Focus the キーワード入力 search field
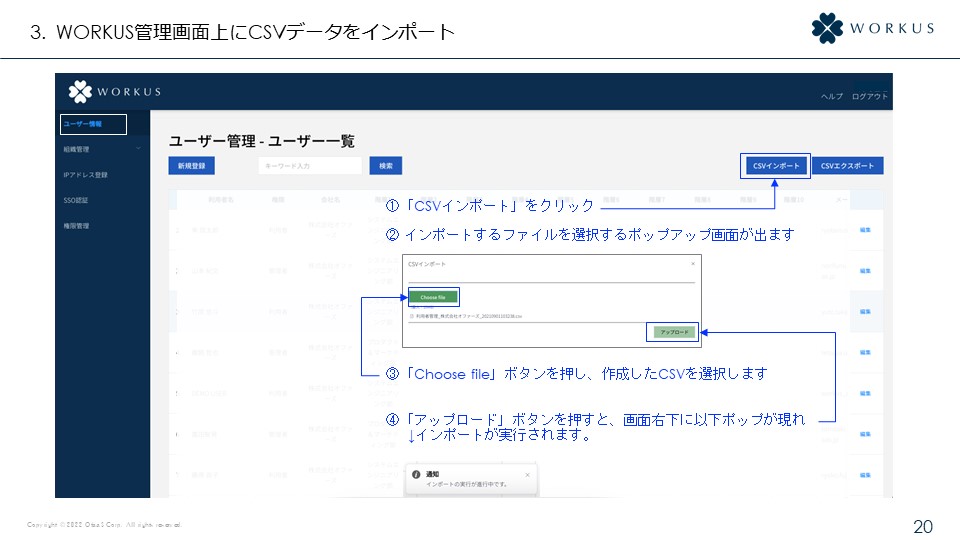The height and width of the screenshot is (540, 960). 310,166
